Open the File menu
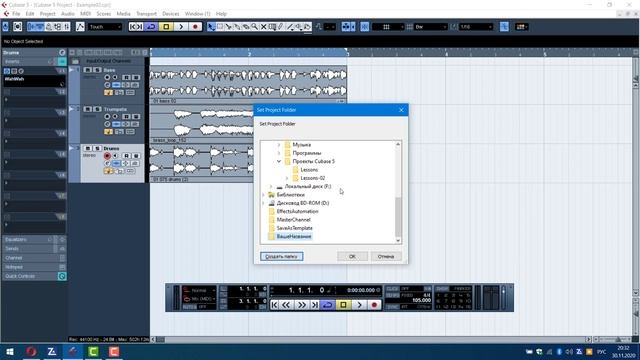The width and height of the screenshot is (640, 360). coord(16,13)
